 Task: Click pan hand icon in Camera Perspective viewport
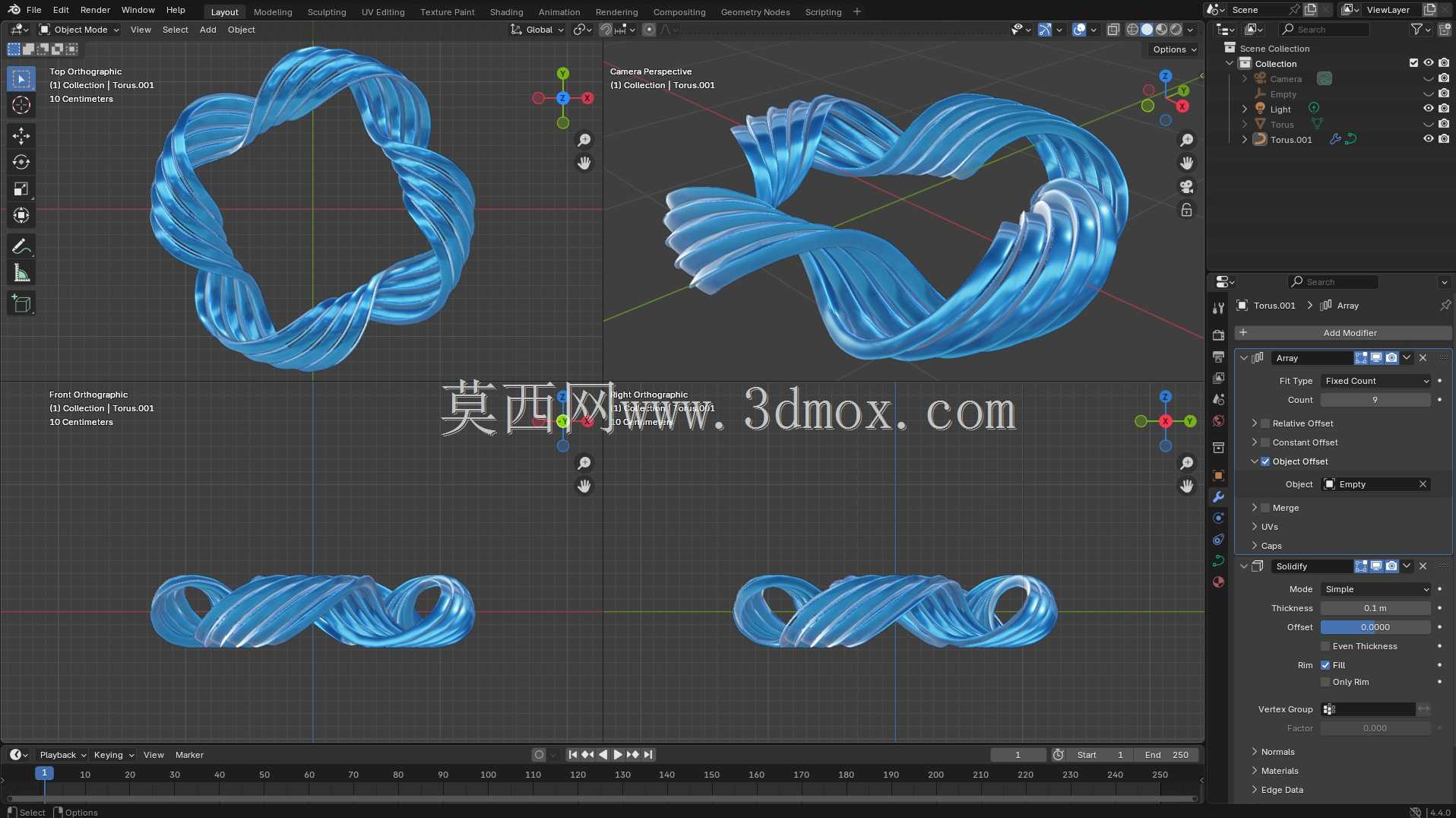click(1186, 163)
